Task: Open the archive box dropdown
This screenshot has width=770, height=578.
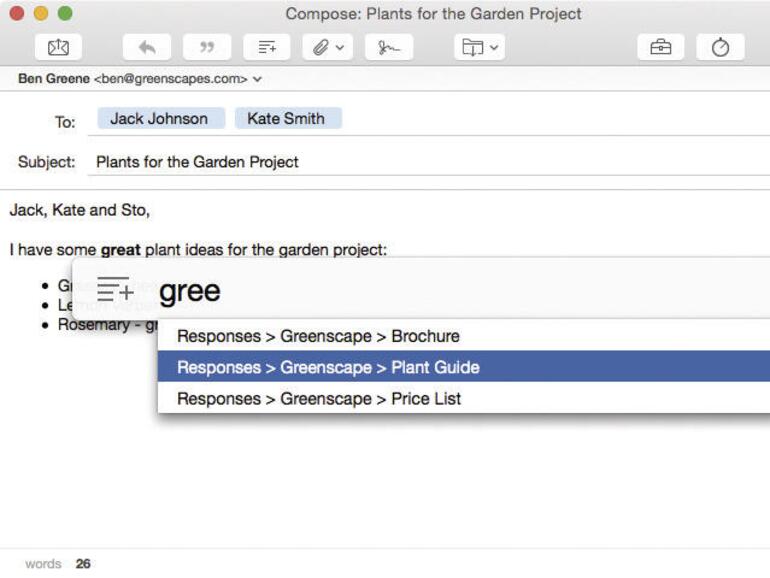Action: (x=480, y=47)
